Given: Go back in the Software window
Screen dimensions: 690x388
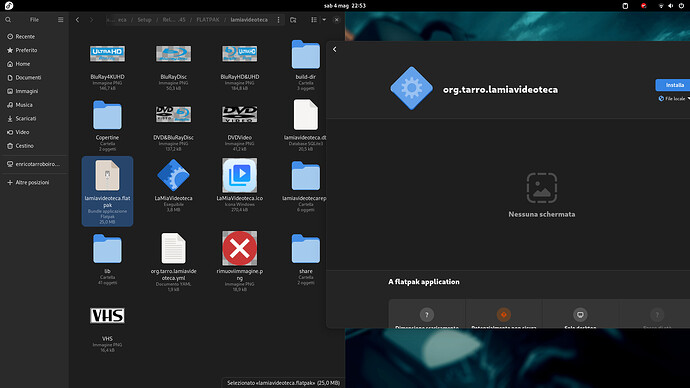Looking at the screenshot, I should (x=334, y=49).
